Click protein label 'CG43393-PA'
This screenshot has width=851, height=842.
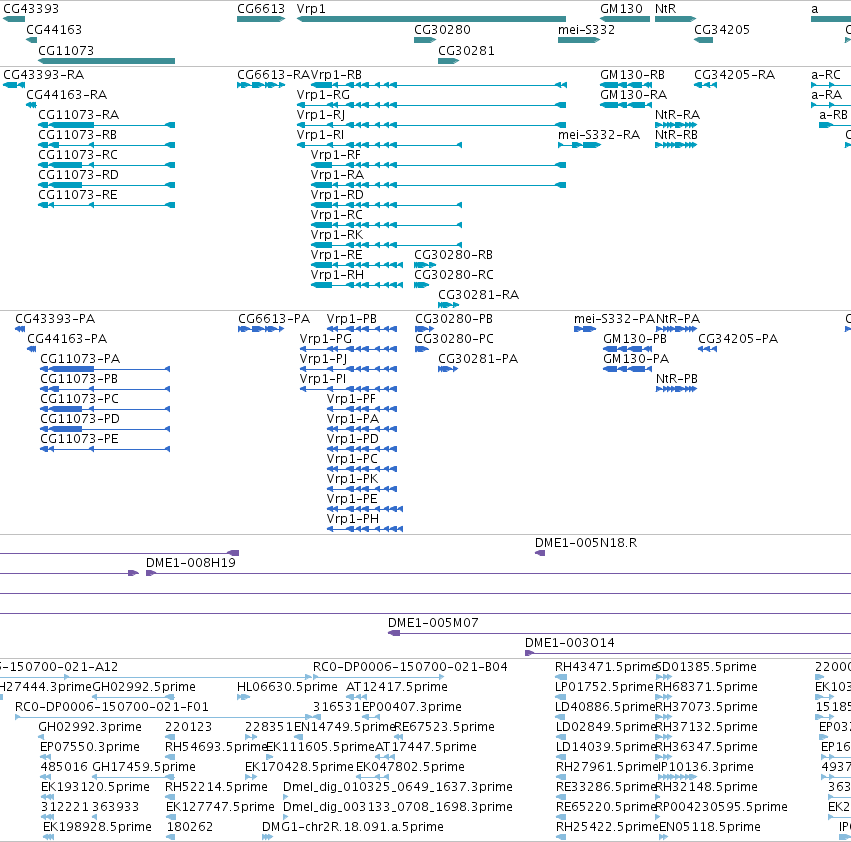pos(55,319)
